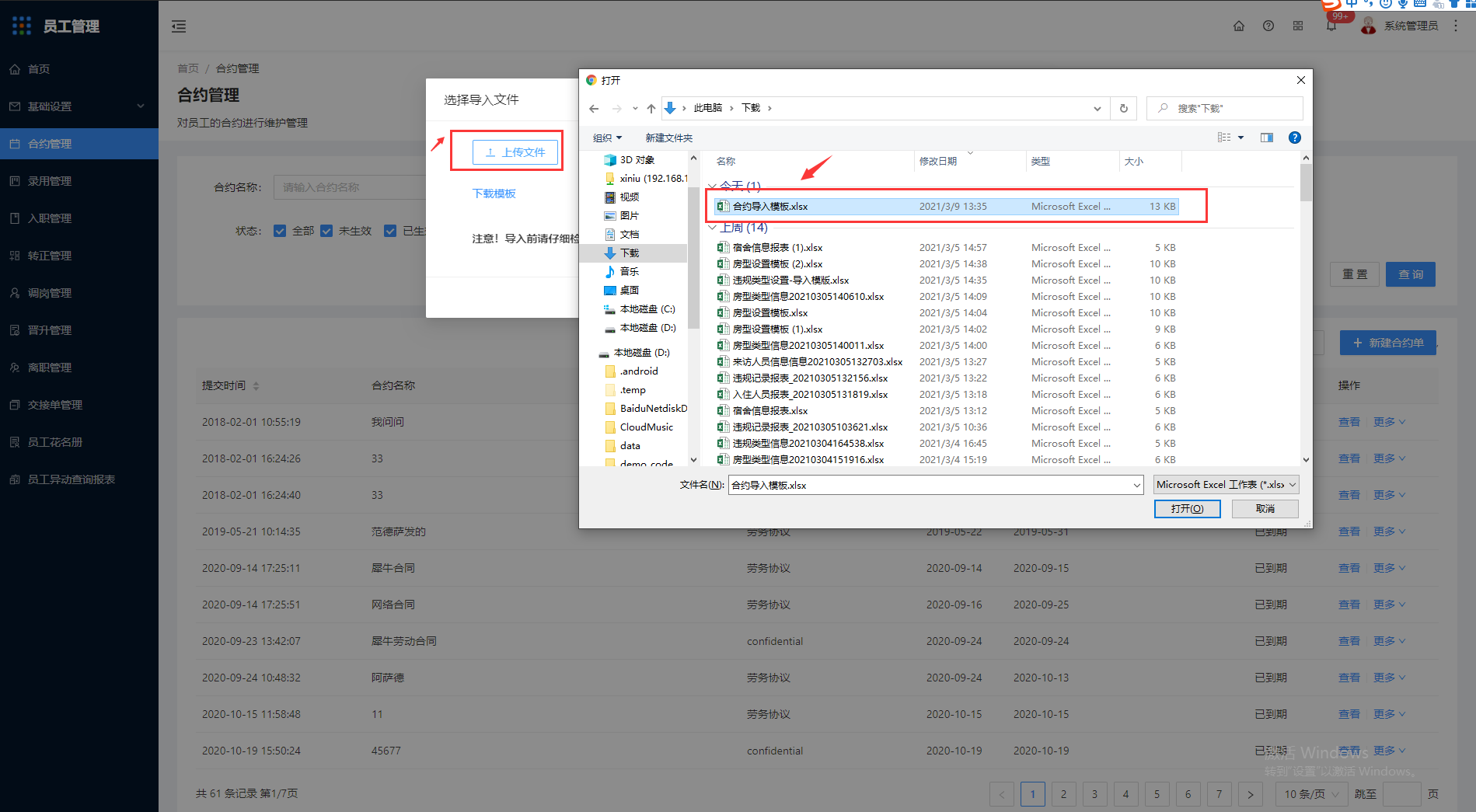Select 桌面 in navigation tree
1476x812 pixels.
pos(629,290)
